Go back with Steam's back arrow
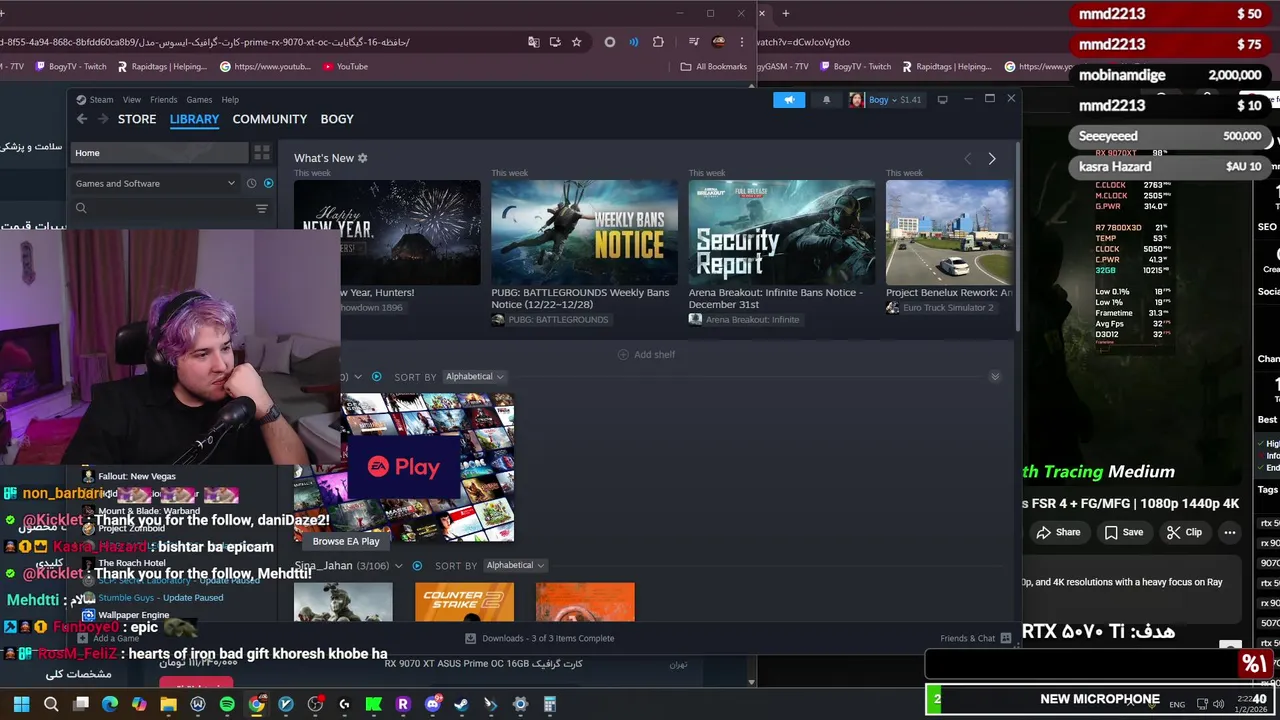 (82, 119)
